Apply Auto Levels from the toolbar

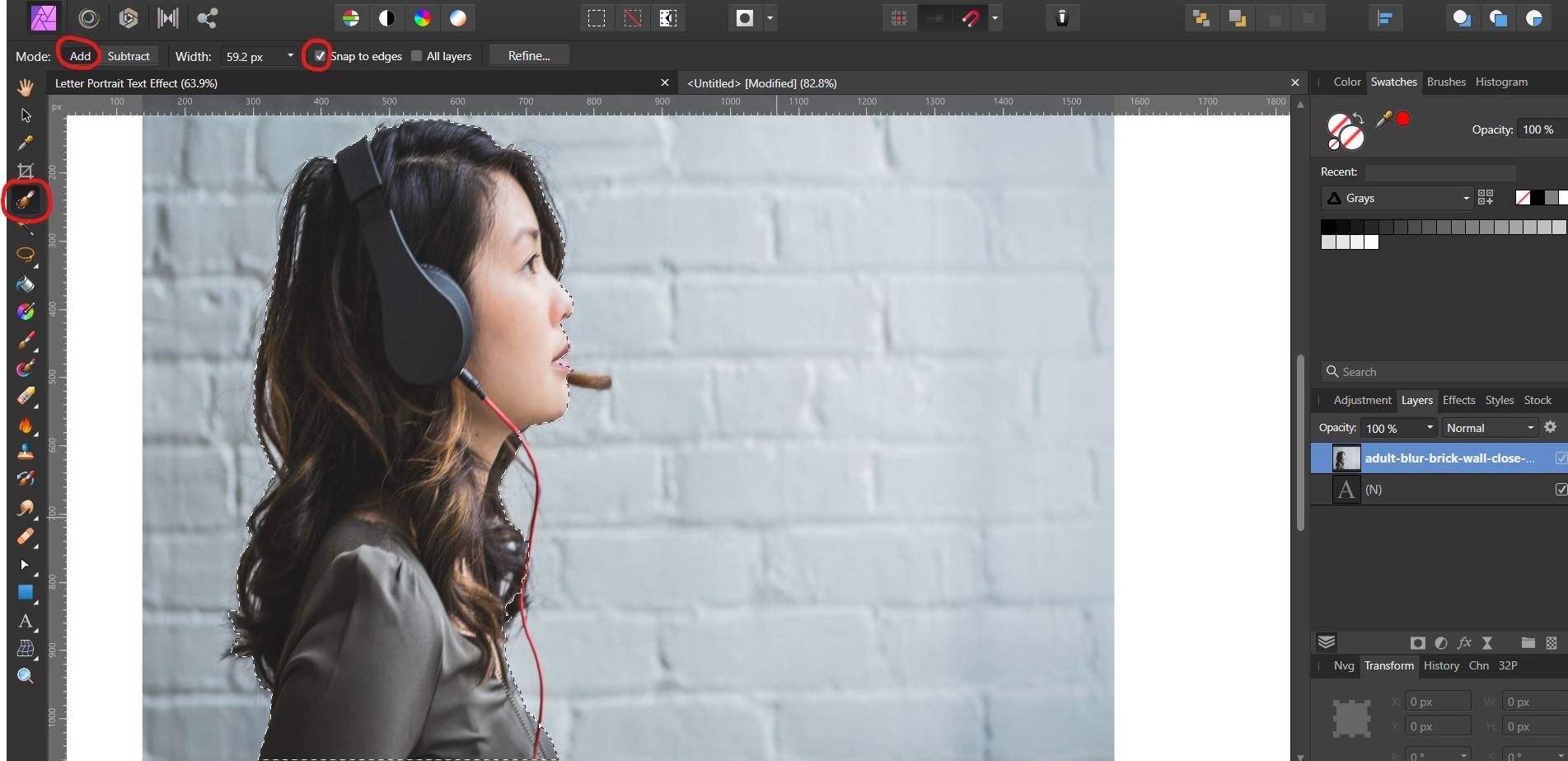[351, 17]
